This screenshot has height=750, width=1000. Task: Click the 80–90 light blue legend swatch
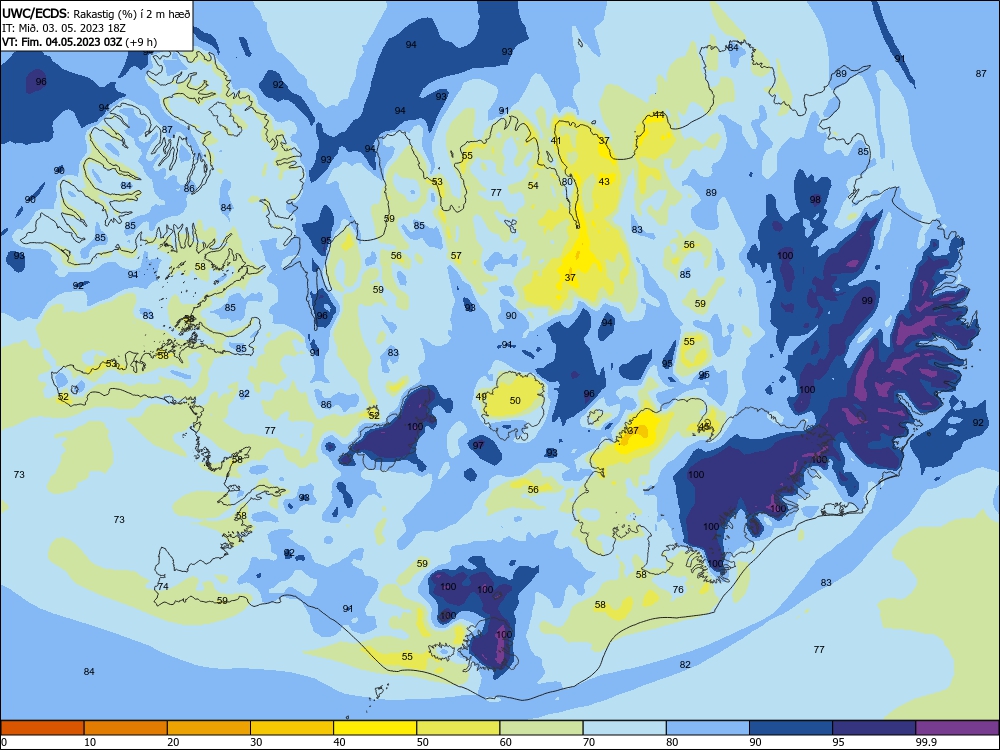[x=708, y=728]
